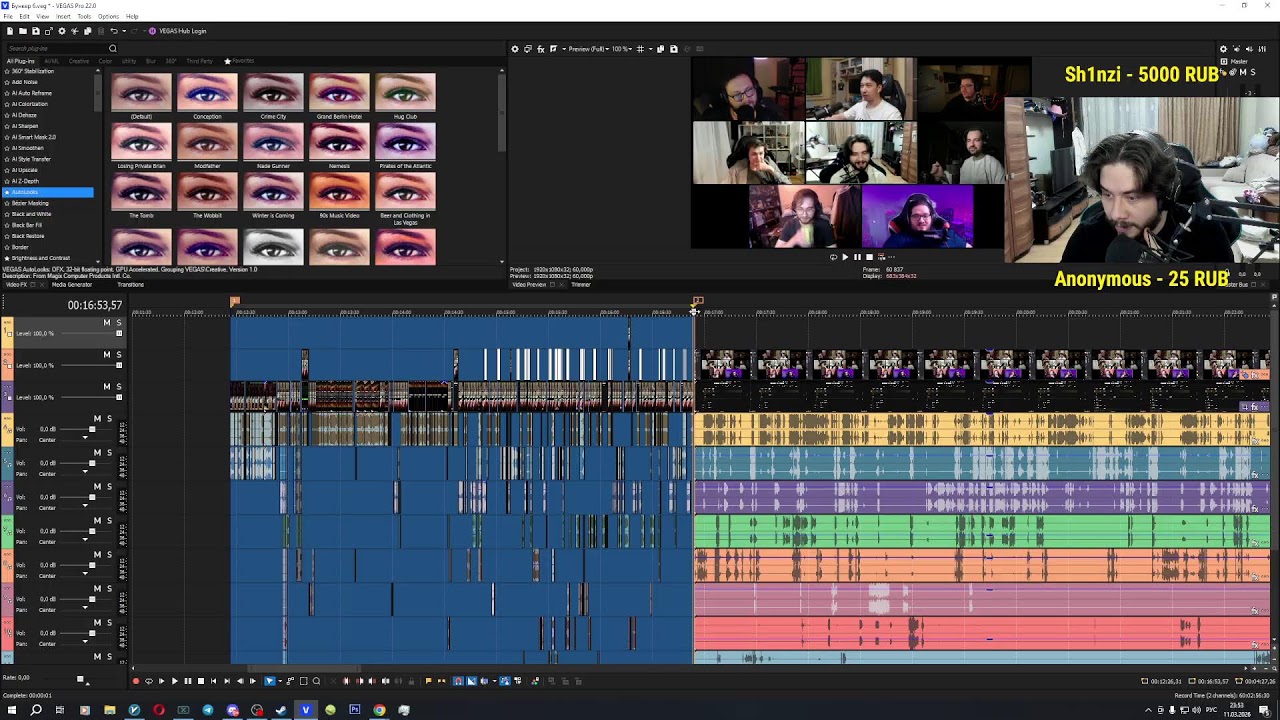Select Black and White in plug-in list

tap(31, 214)
